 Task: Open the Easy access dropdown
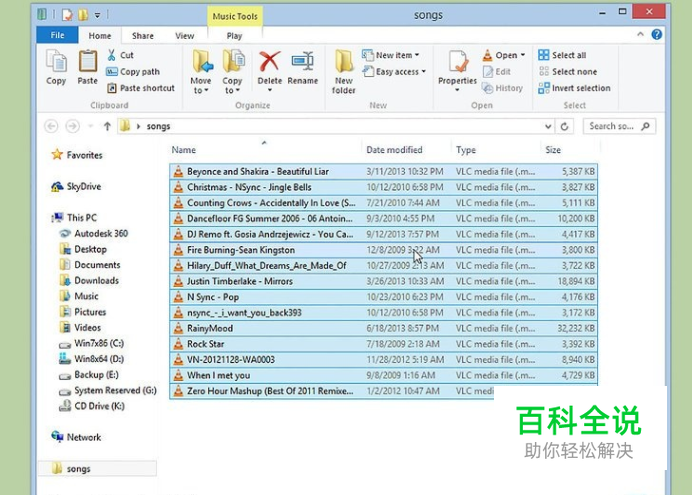[394, 71]
